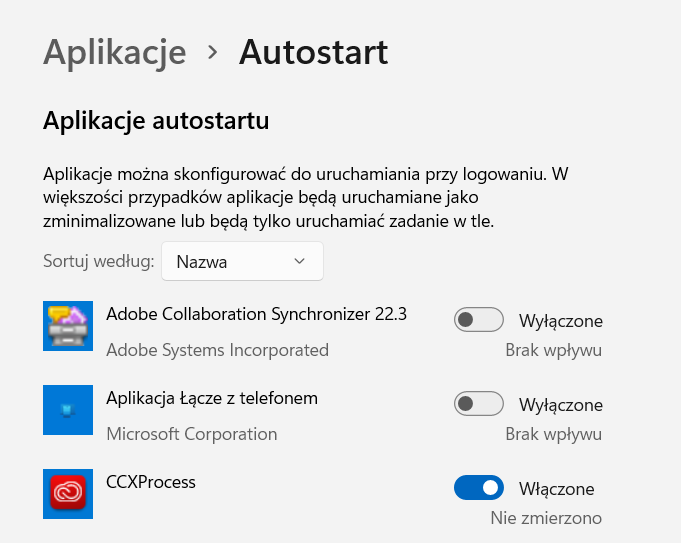Click the chevron arrow in the sort box

(x=300, y=262)
